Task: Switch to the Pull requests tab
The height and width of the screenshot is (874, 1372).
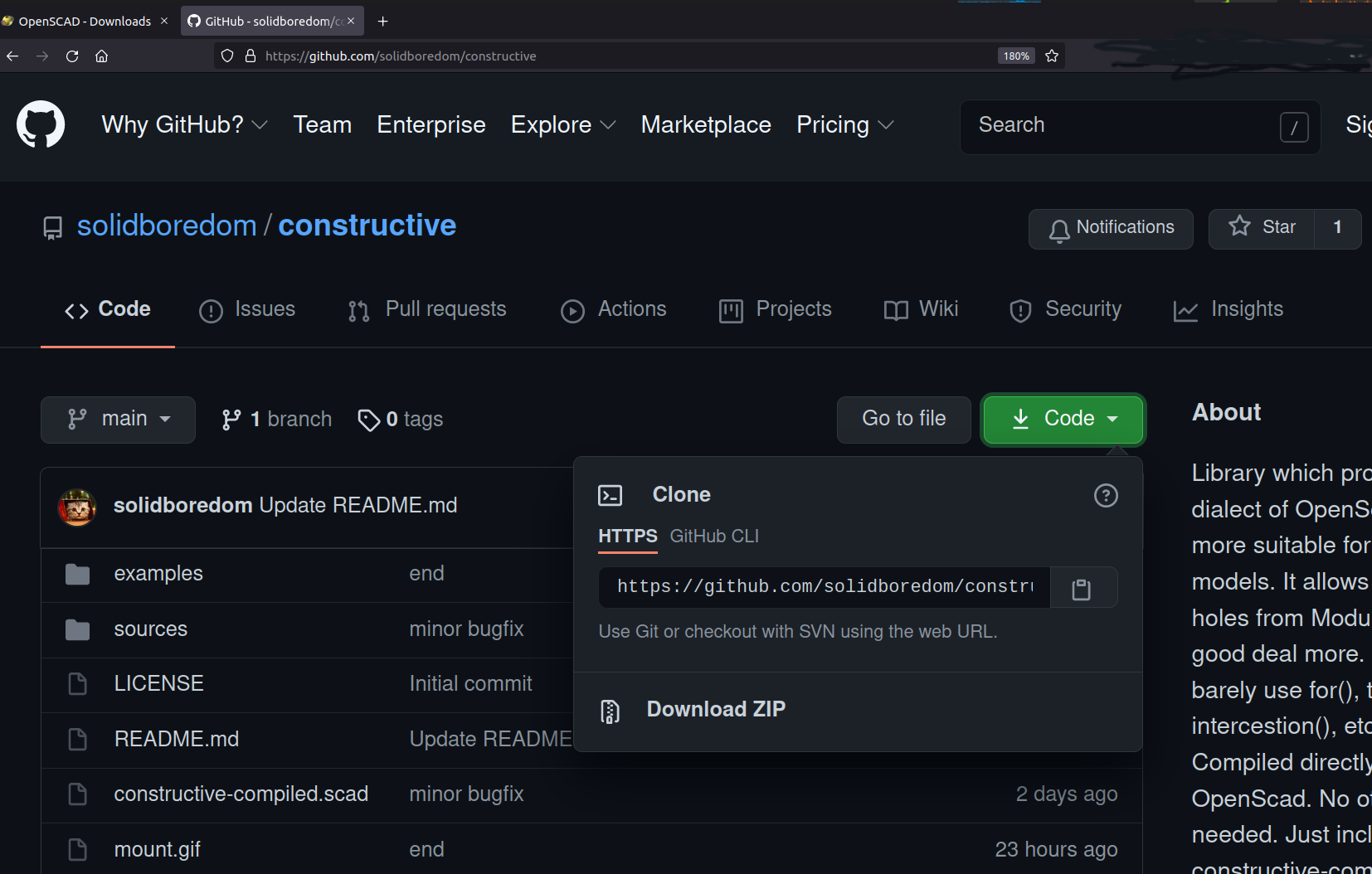Action: pyautogui.click(x=427, y=309)
